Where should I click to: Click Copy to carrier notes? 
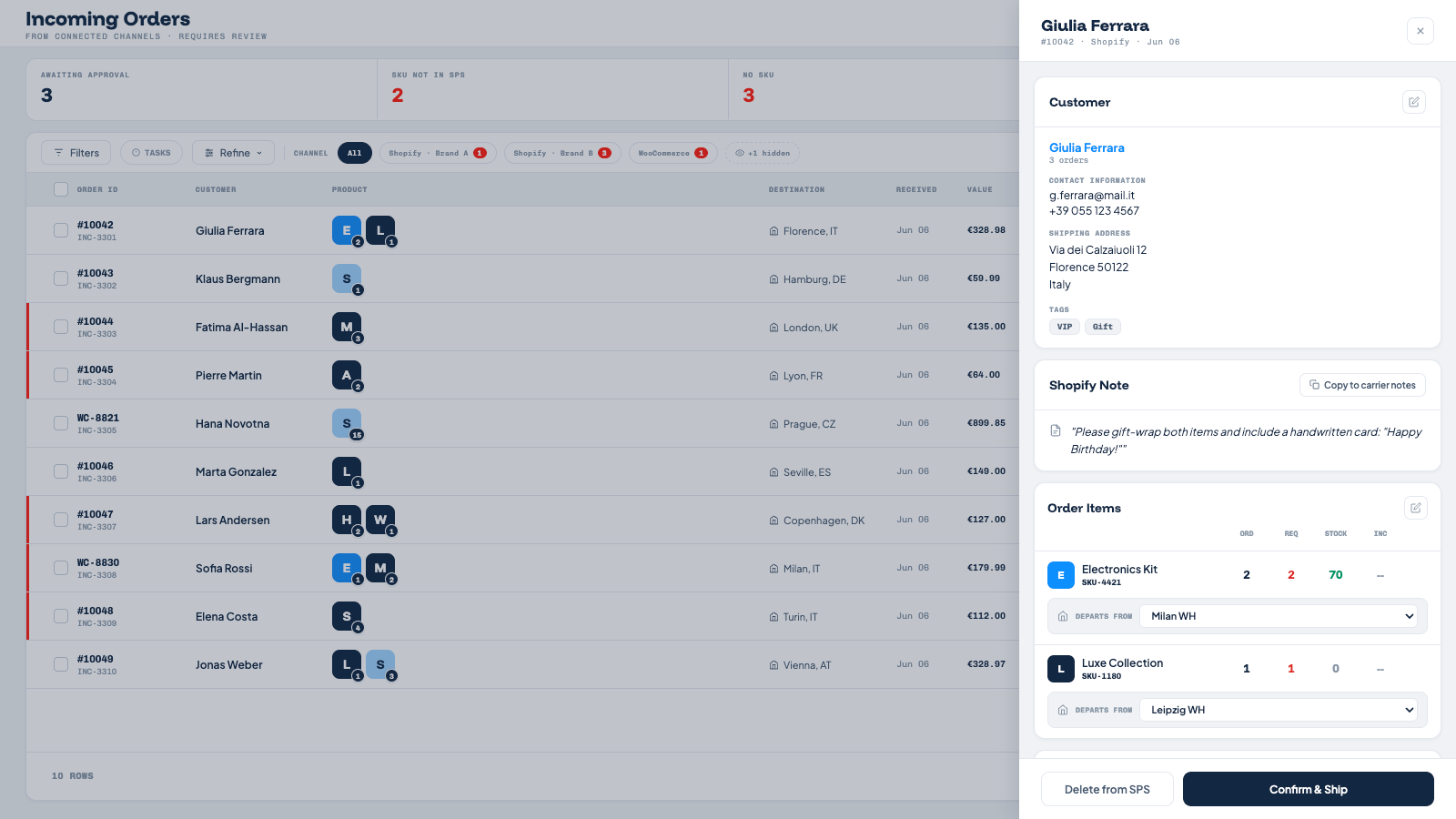pos(1362,385)
